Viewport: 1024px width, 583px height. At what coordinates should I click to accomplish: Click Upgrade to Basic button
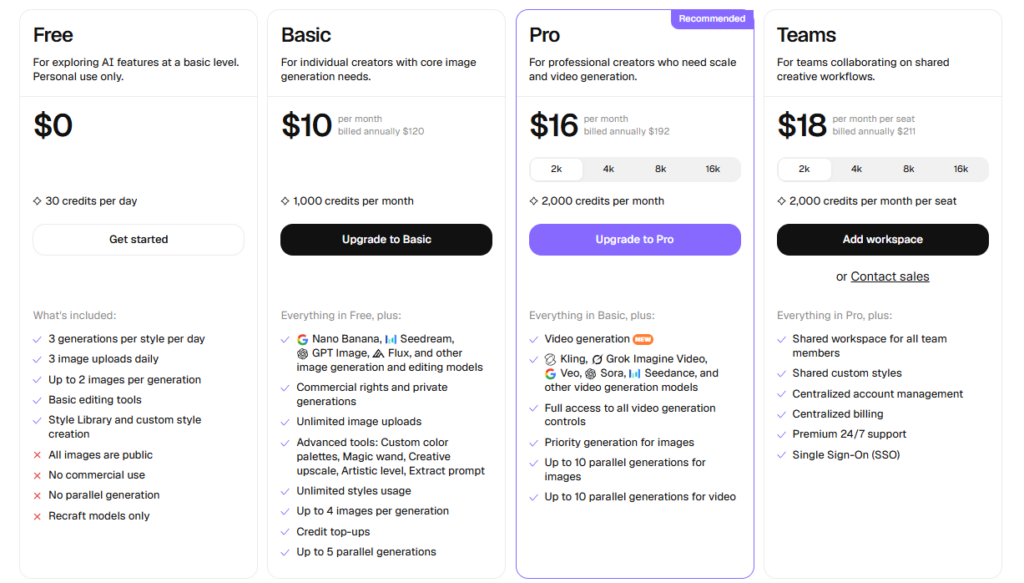pyautogui.click(x=387, y=240)
